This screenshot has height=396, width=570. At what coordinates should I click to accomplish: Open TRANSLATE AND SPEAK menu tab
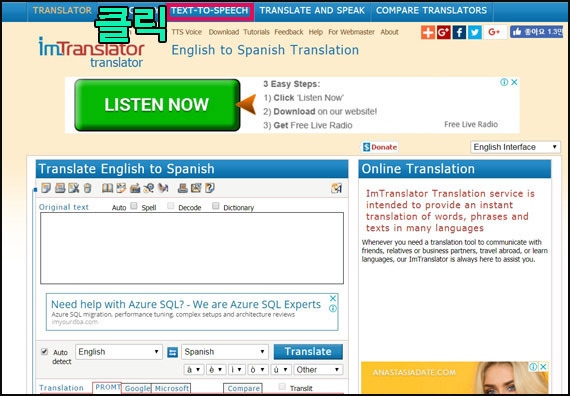click(312, 11)
